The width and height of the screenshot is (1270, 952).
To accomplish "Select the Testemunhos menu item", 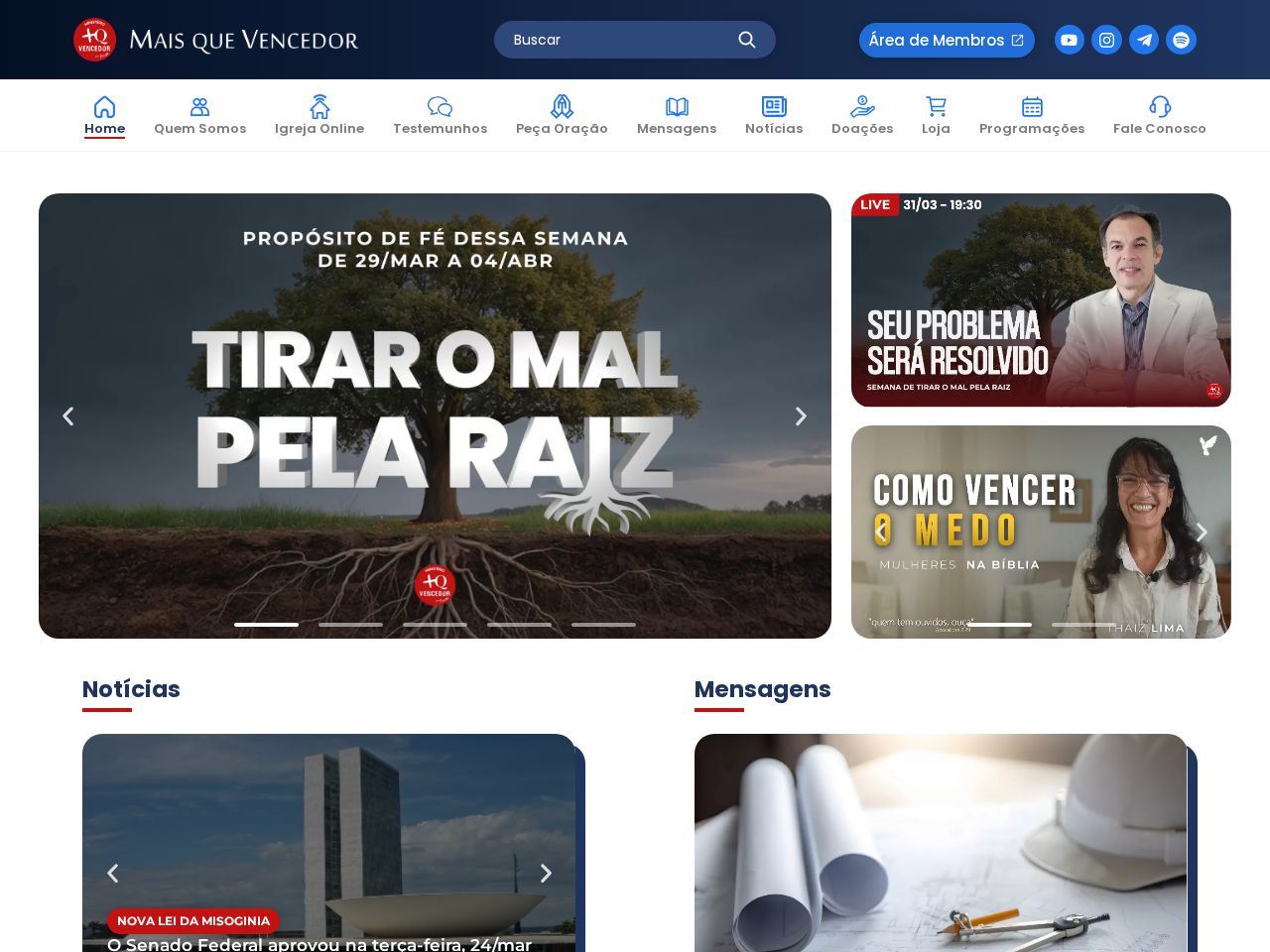I will click(x=440, y=115).
